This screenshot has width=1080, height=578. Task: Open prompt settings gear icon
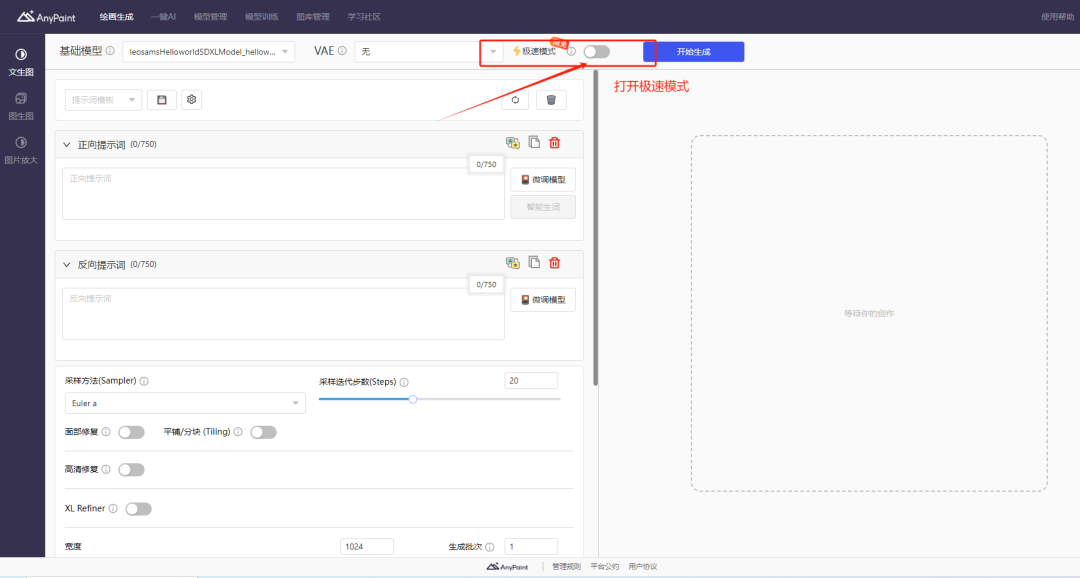(x=191, y=100)
